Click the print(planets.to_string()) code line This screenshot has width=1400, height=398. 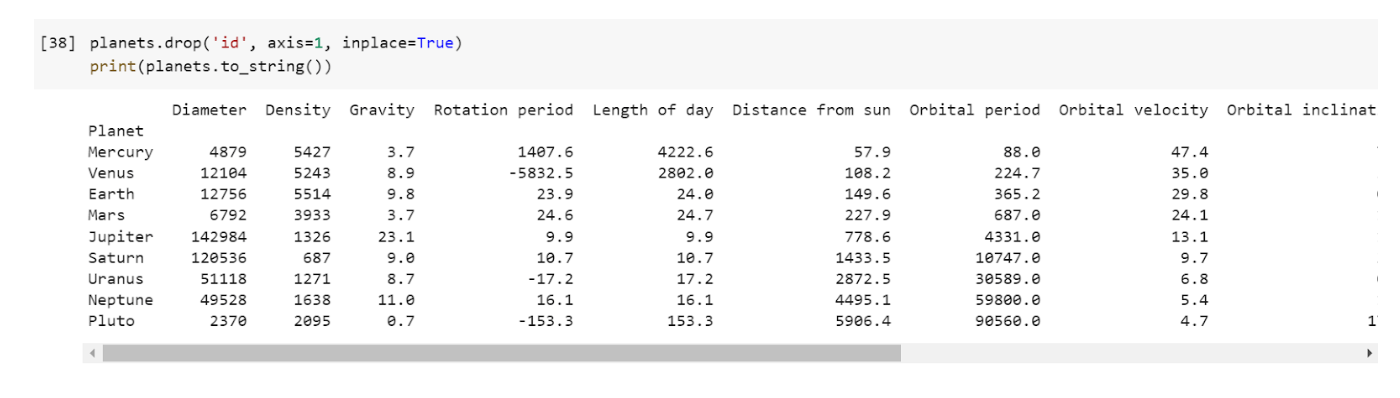point(210,67)
